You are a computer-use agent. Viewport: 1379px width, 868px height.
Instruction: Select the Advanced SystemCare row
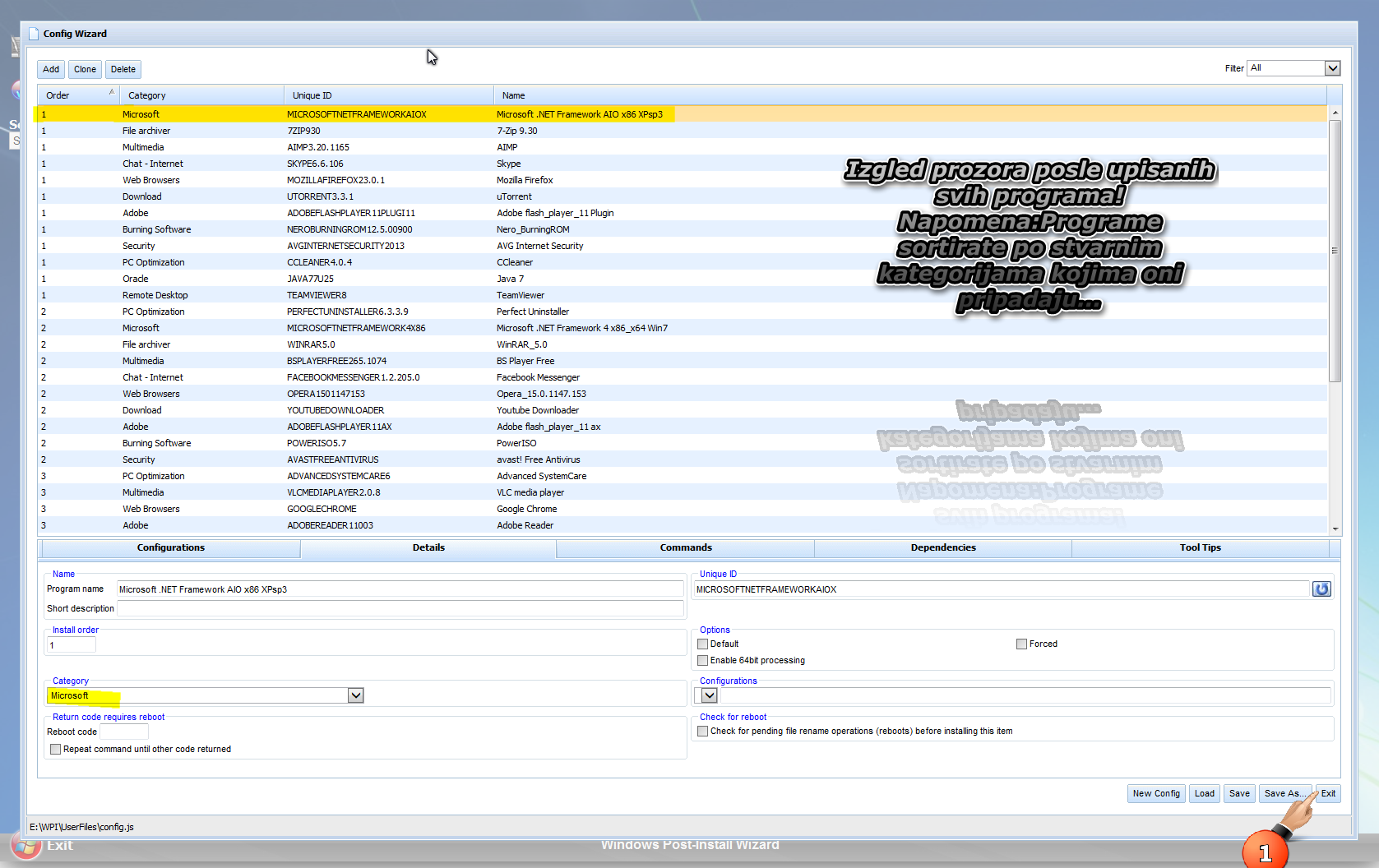coord(683,476)
